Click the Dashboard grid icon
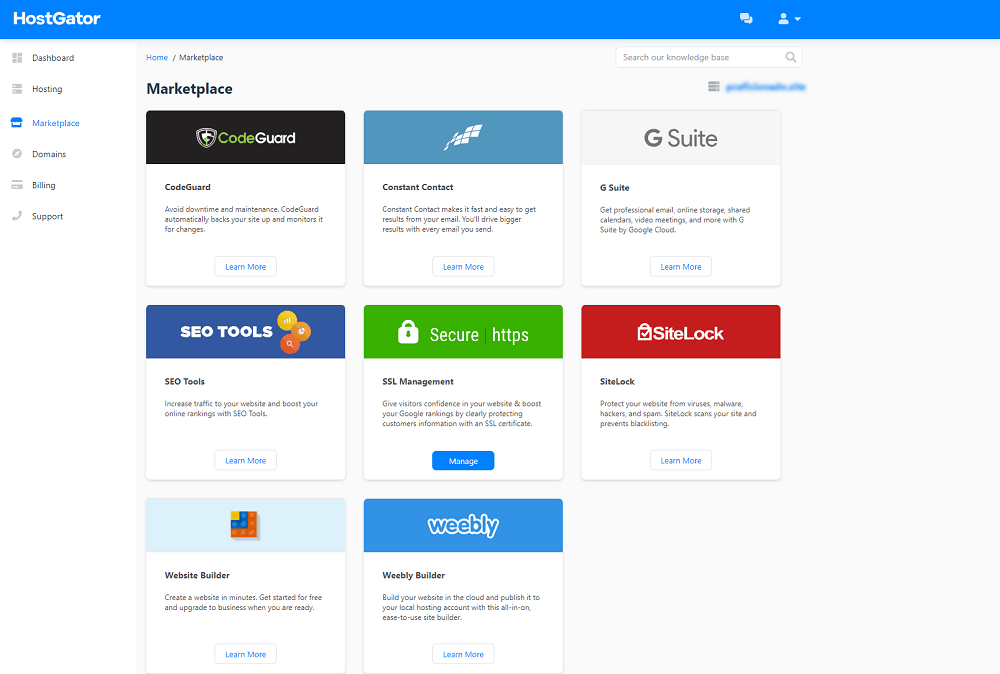Screen dimensions: 1000x674 (x=17, y=58)
